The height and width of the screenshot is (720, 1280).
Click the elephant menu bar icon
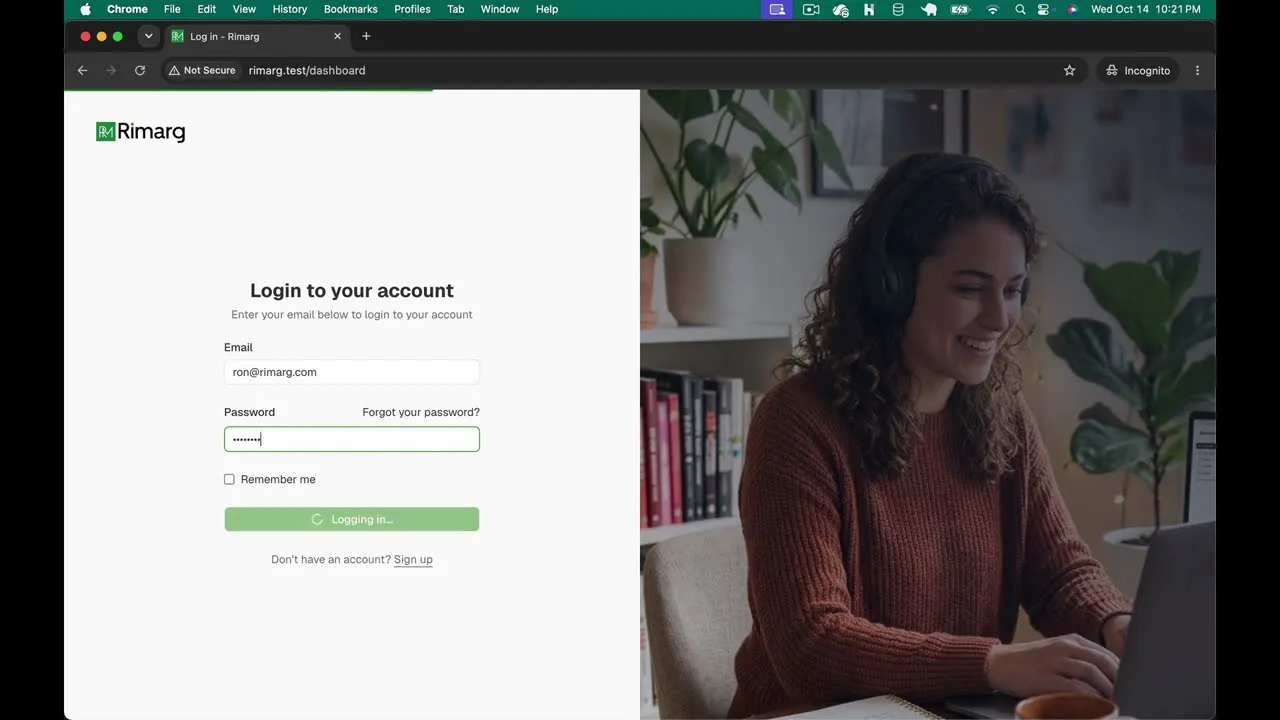click(x=929, y=9)
